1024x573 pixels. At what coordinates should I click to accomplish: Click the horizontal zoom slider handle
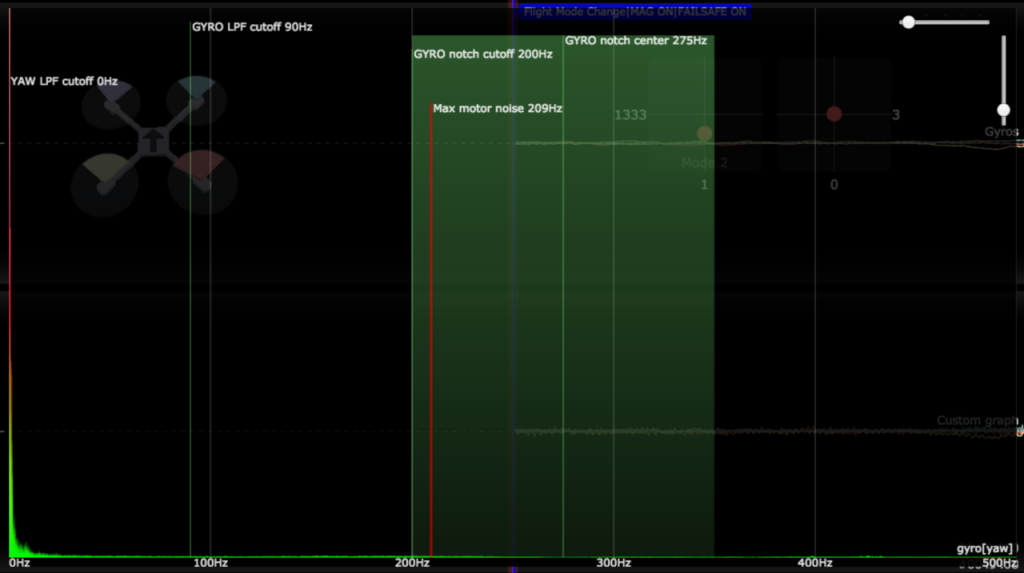coord(908,22)
